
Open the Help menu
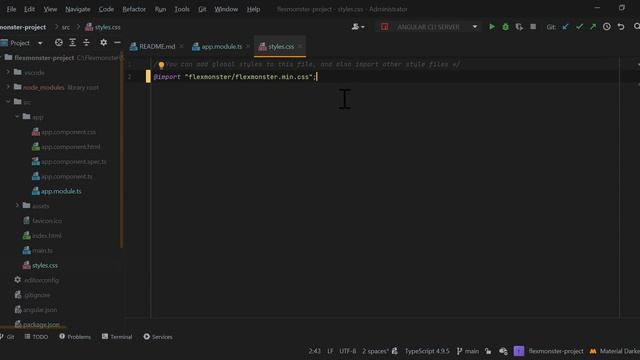point(253,9)
